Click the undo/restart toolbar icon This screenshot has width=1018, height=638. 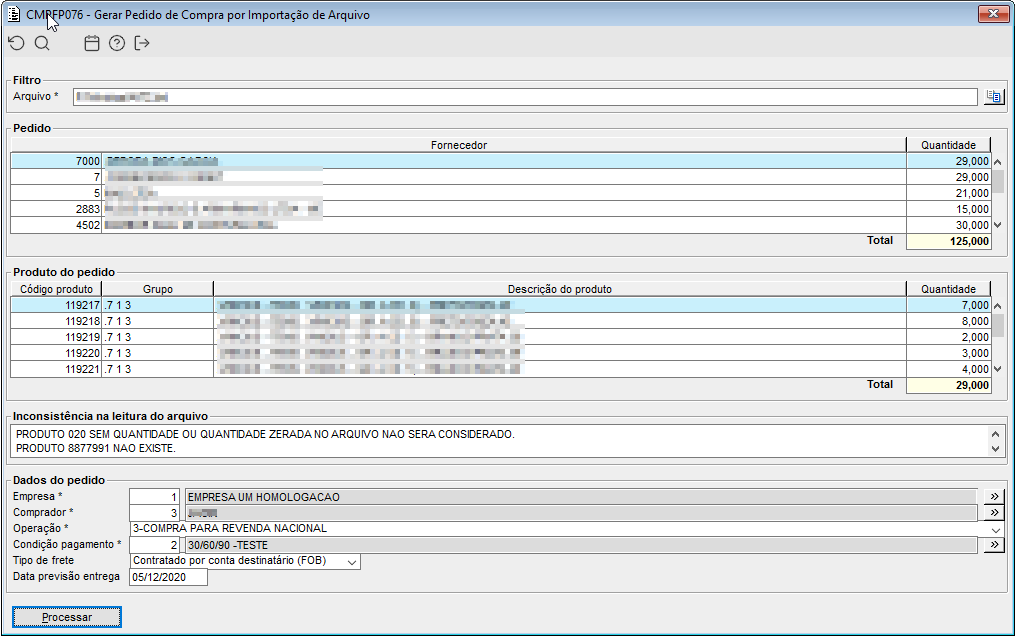click(x=16, y=43)
